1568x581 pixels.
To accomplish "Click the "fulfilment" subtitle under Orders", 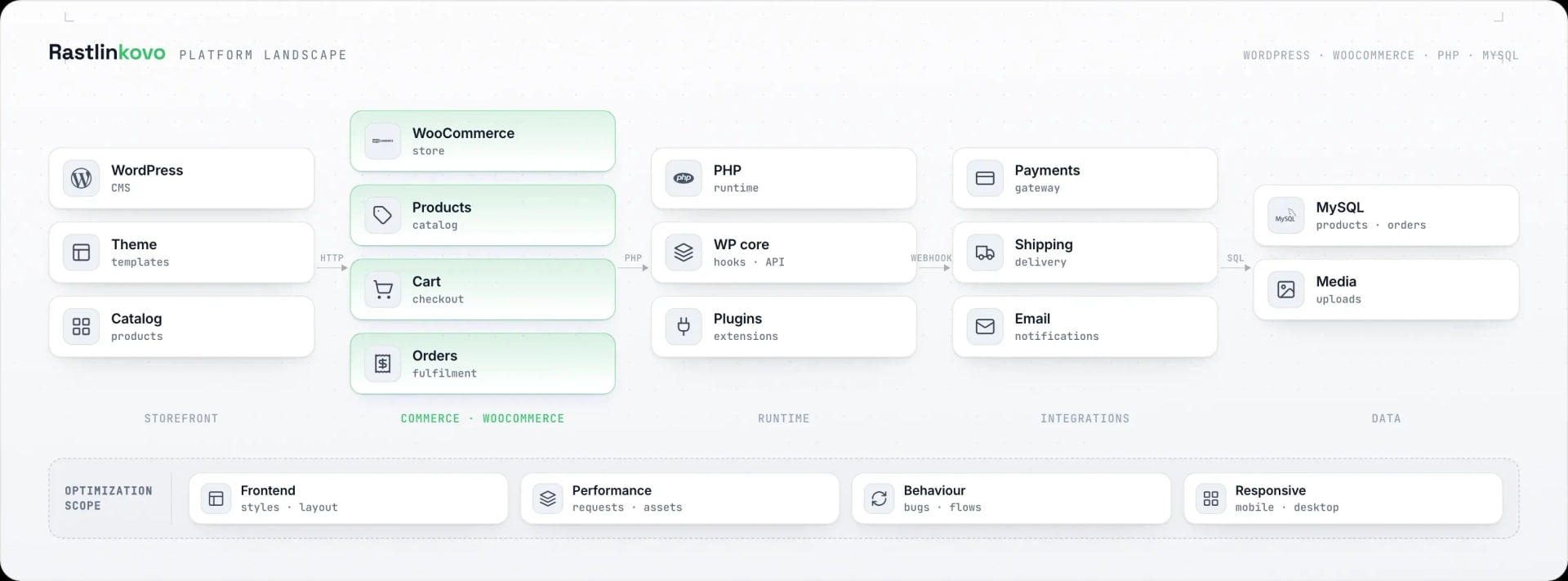I will pyautogui.click(x=444, y=373).
